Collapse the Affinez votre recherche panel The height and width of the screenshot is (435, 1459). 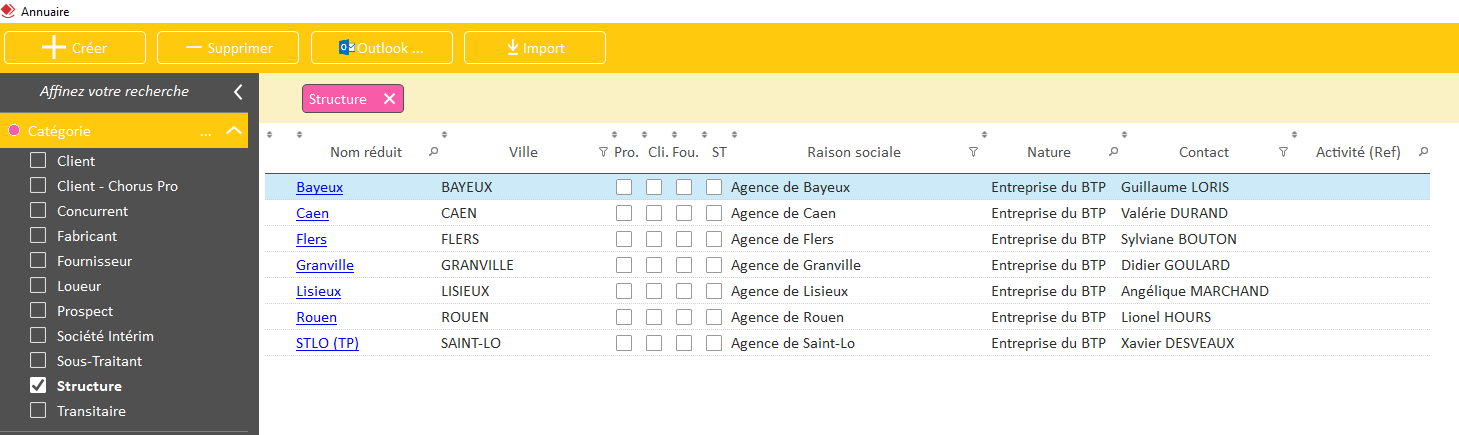coord(238,92)
